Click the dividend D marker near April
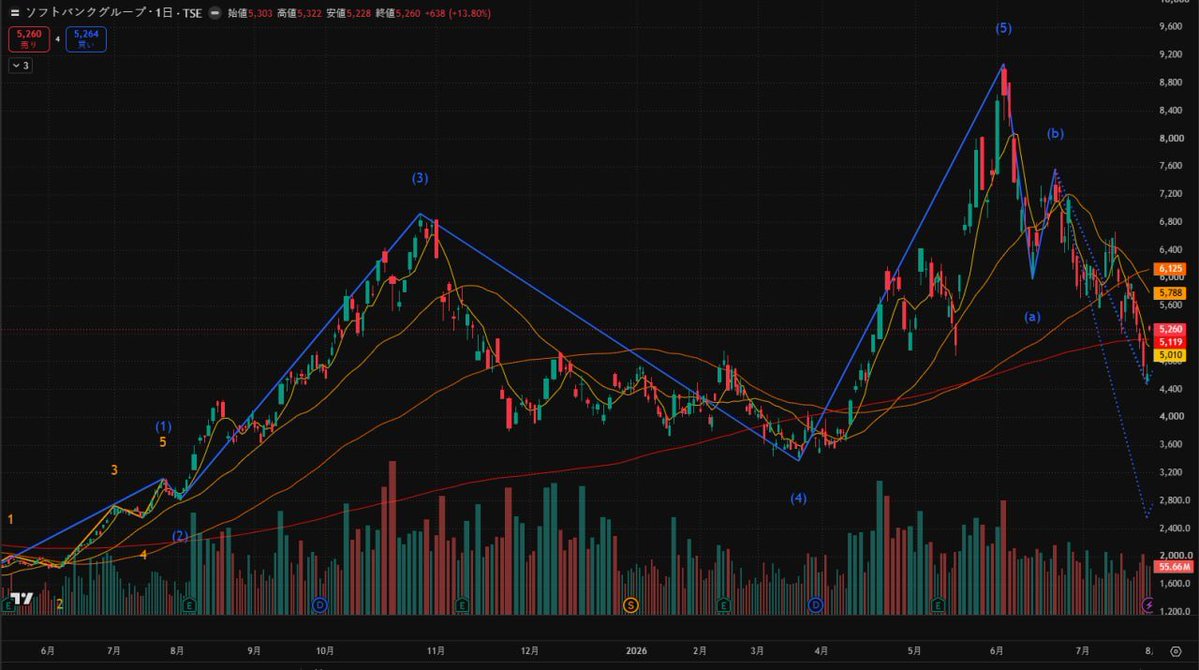 pos(815,605)
